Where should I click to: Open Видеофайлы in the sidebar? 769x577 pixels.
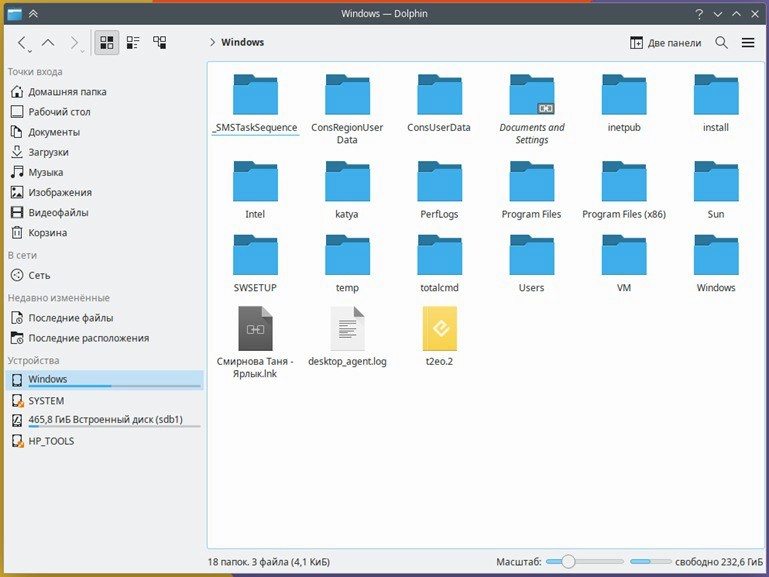(104, 212)
